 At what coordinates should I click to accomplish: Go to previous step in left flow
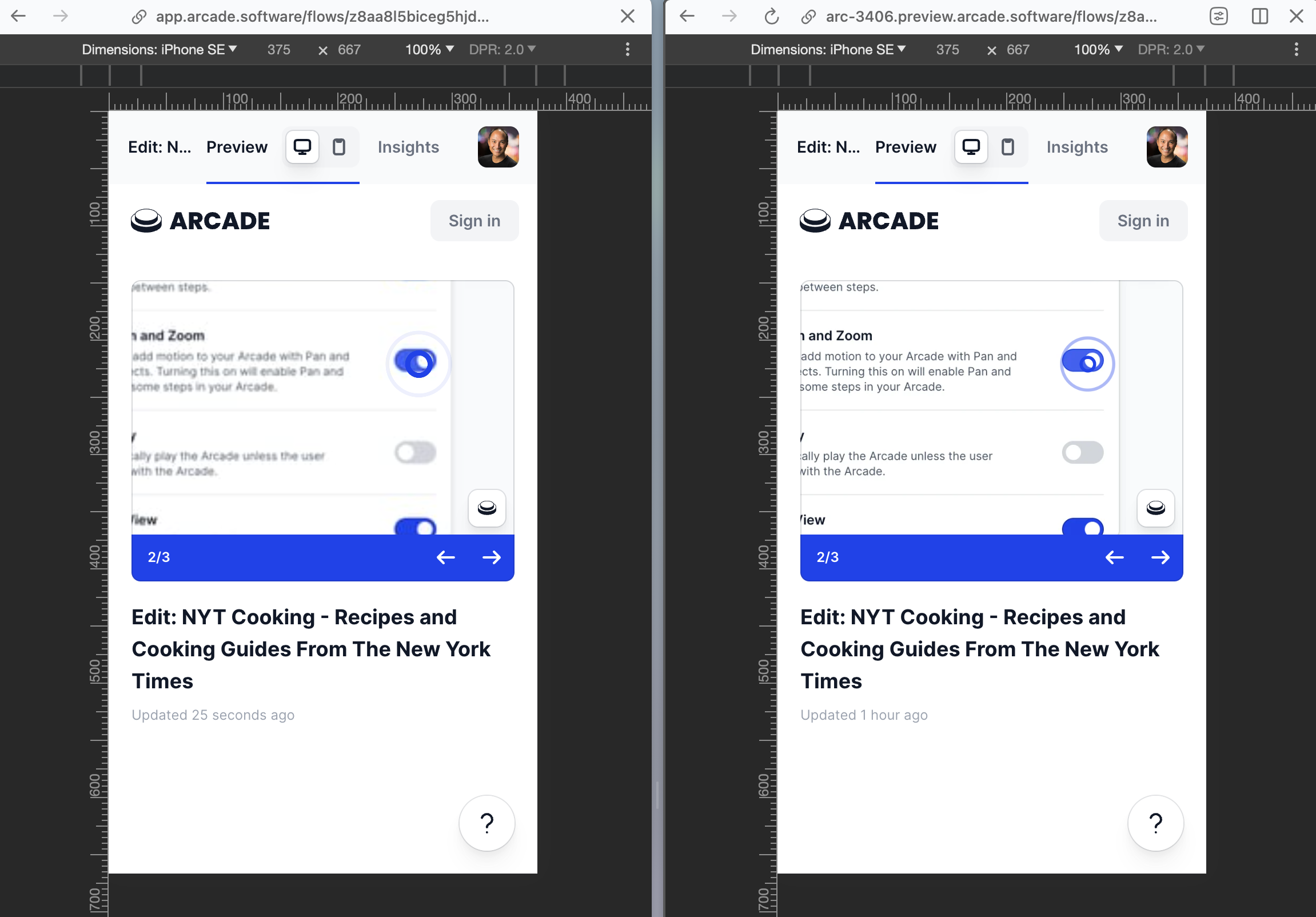tap(445, 557)
